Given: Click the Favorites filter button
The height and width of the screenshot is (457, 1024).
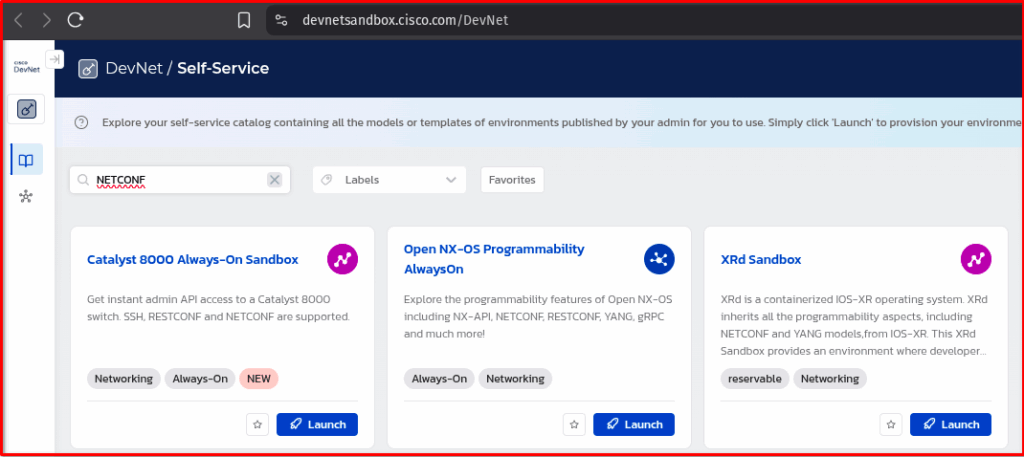Looking at the screenshot, I should click(512, 180).
